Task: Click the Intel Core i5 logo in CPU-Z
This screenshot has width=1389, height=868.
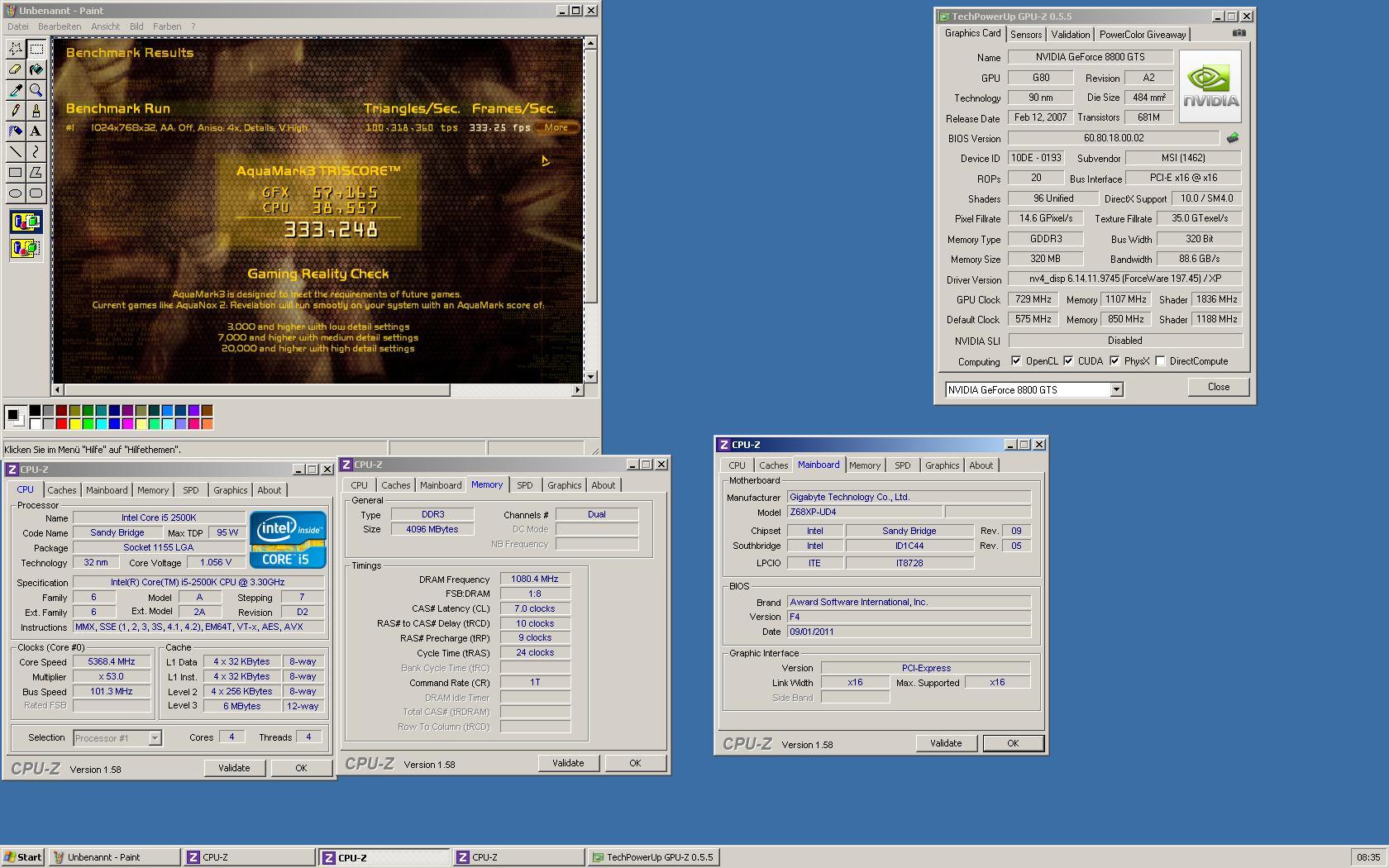Action: pyautogui.click(x=288, y=540)
